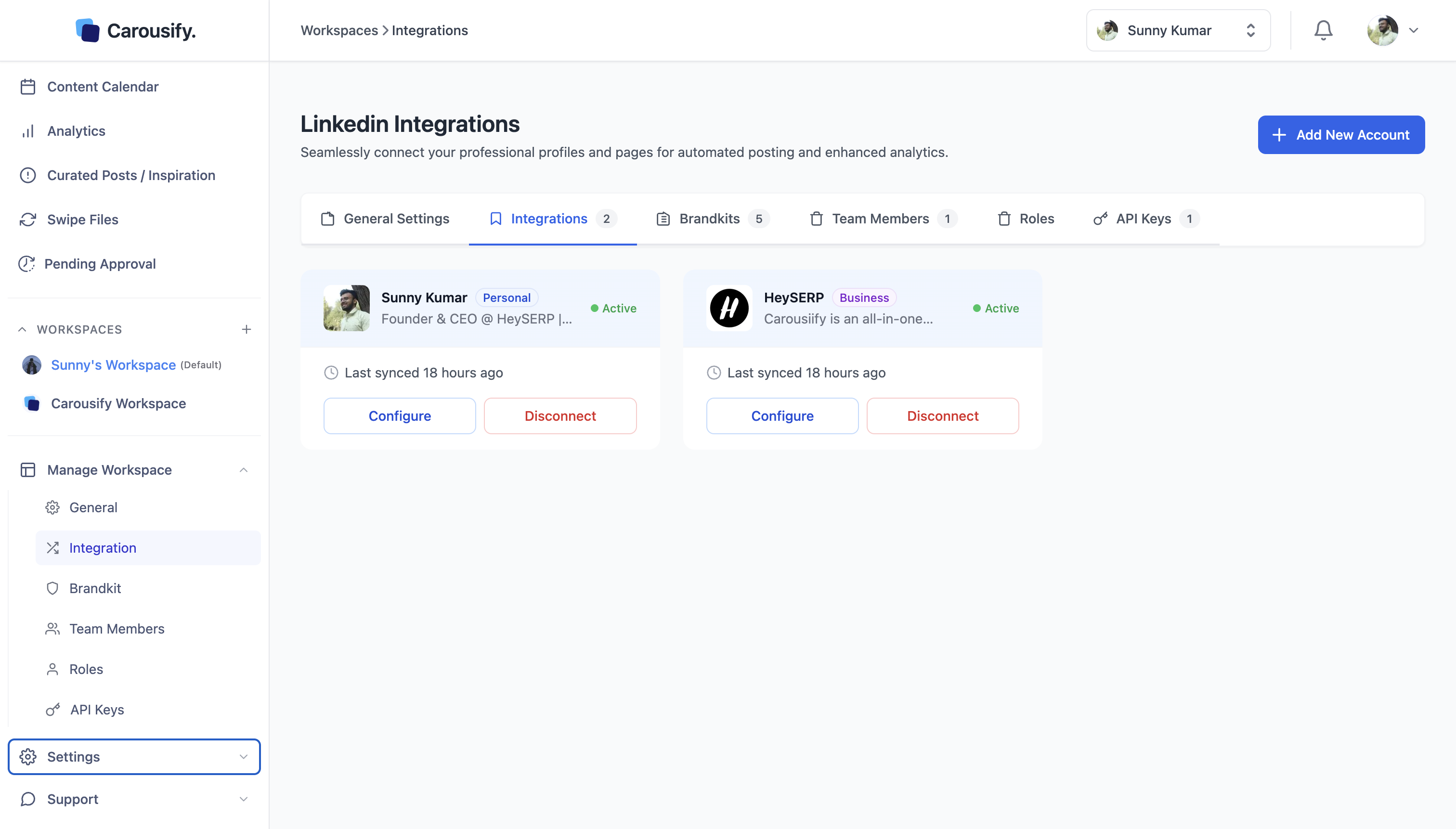Screen dimensions: 1456x829
Task: Click the plus icon to add a workspace
Action: pyautogui.click(x=246, y=330)
